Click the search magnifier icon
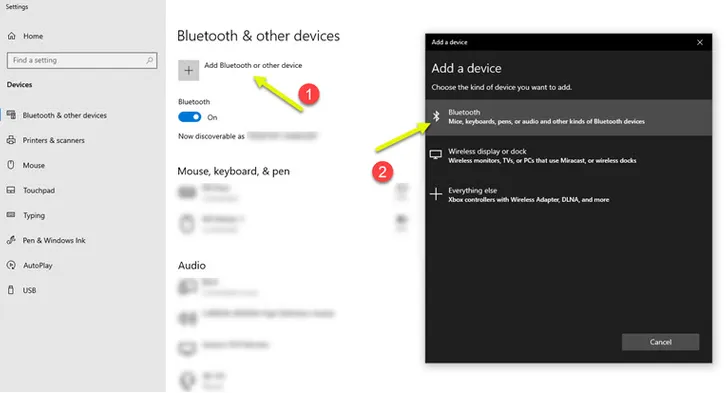 [x=150, y=60]
